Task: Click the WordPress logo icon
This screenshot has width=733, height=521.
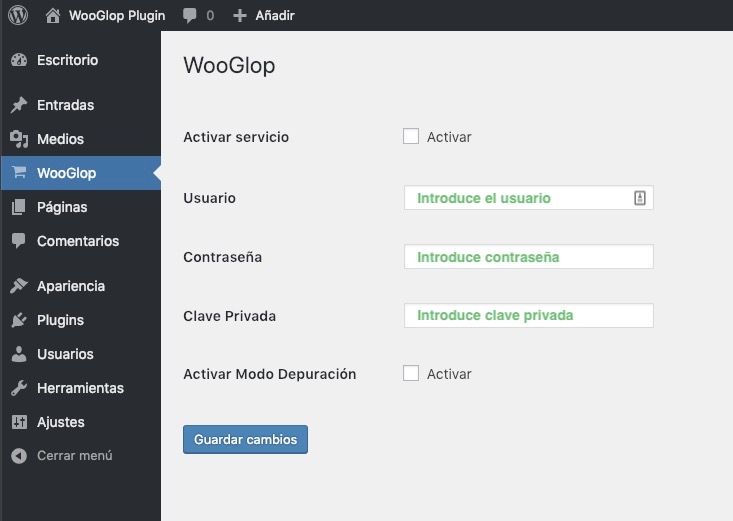Action: 17,16
